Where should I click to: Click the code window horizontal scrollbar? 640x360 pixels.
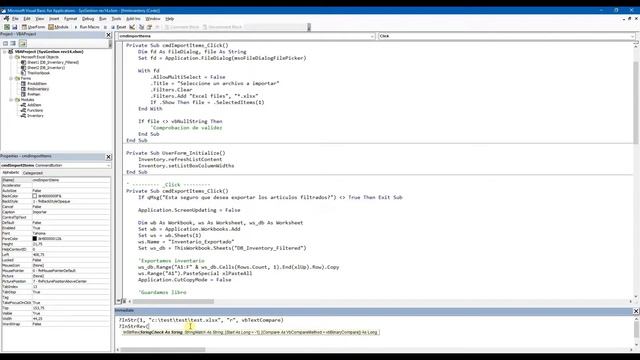pyautogui.click(x=380, y=302)
